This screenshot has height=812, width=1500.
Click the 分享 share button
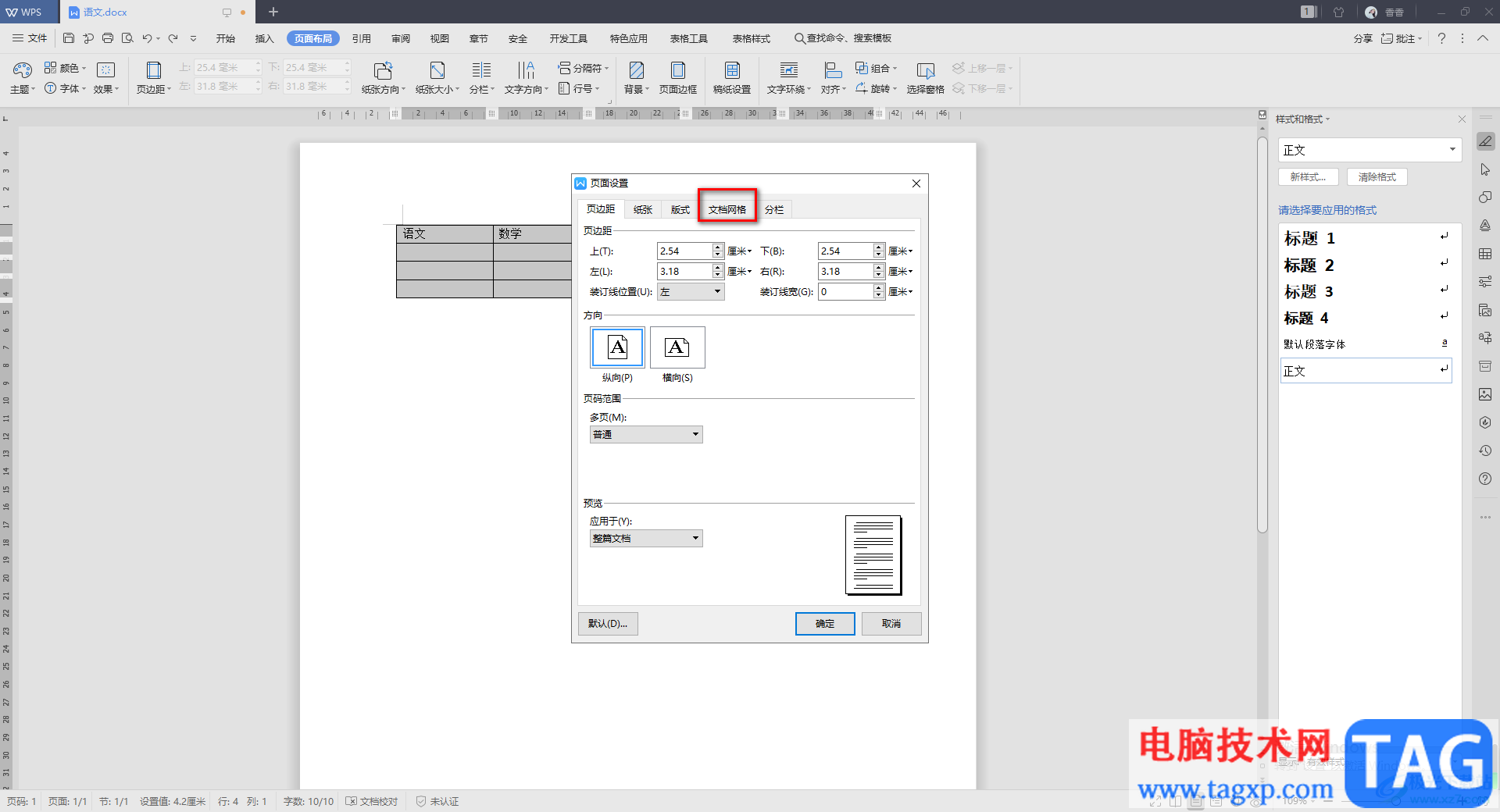[x=1363, y=38]
